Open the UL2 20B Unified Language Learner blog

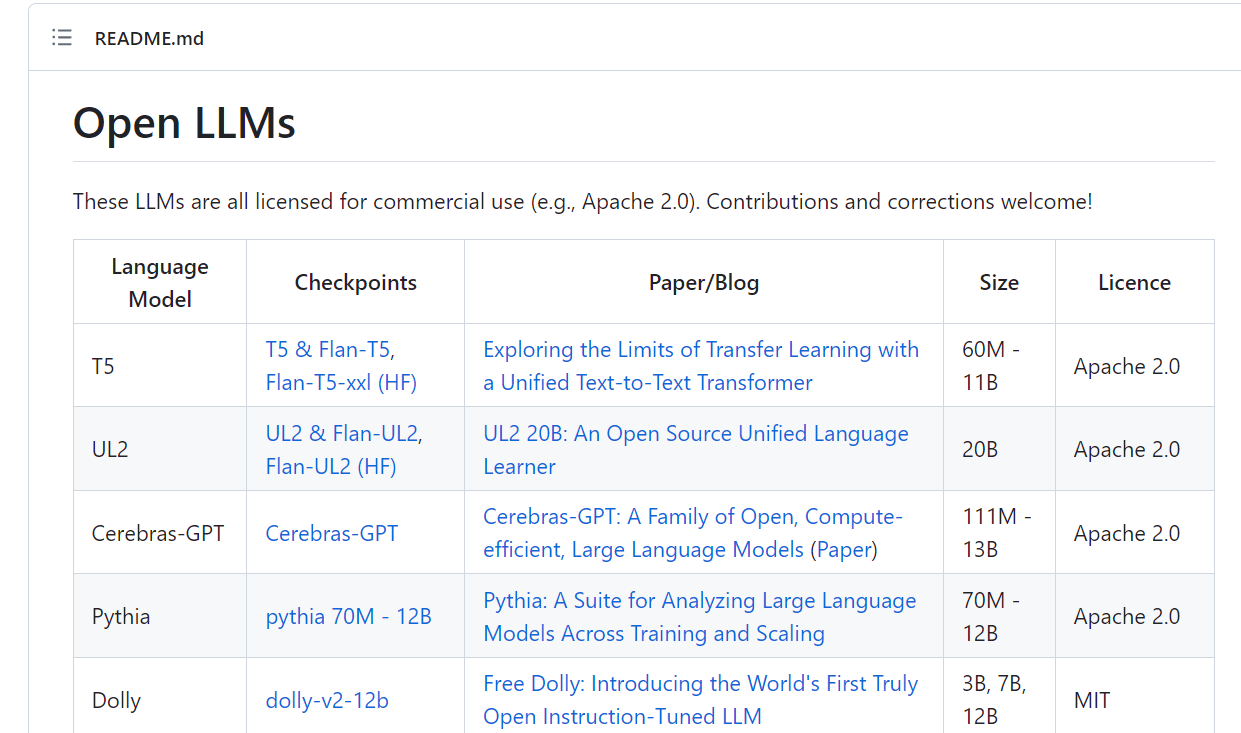tap(695, 434)
